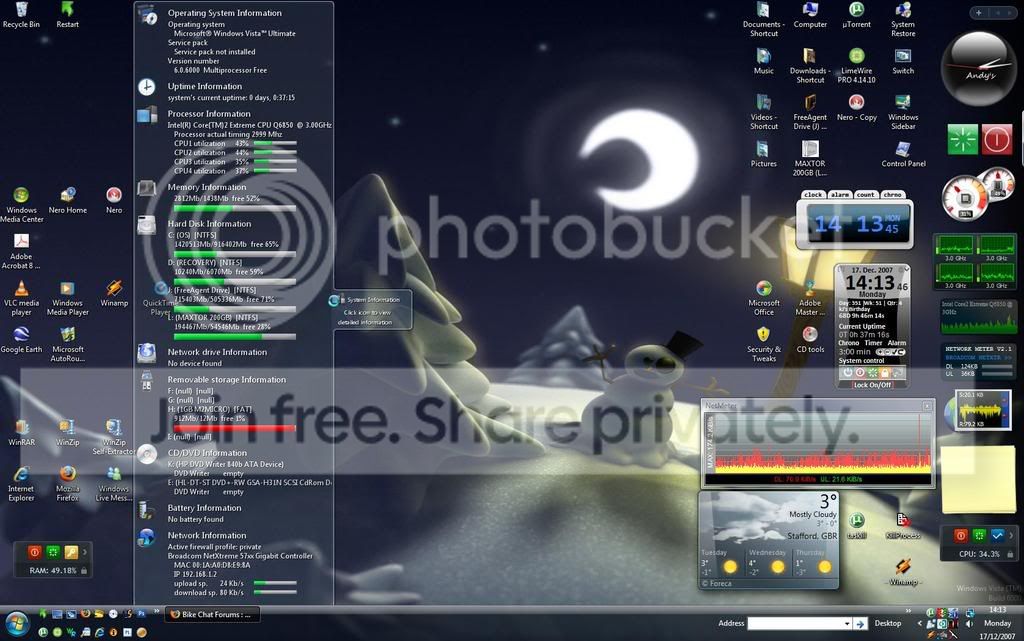Image resolution: width=1024 pixels, height=641 pixels.
Task: Switch to the count tab of clock gadget
Action: click(865, 195)
